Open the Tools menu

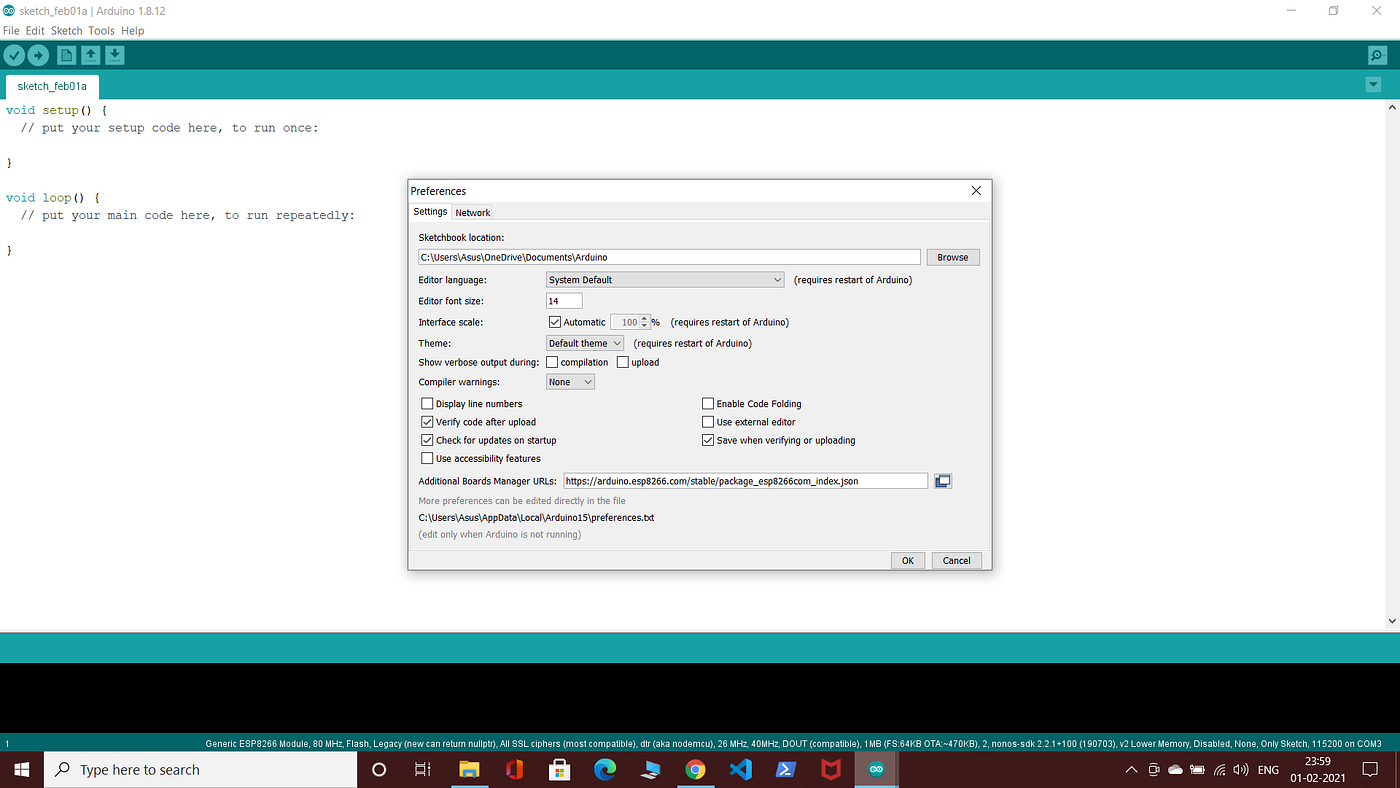[x=101, y=30]
